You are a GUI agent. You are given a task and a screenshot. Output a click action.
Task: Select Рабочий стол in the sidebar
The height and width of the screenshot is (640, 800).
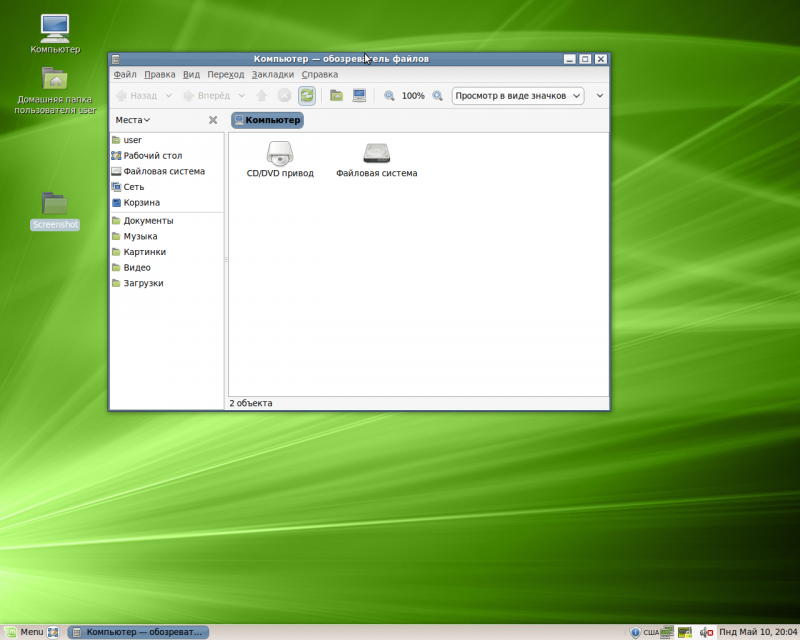[x=166, y=156]
